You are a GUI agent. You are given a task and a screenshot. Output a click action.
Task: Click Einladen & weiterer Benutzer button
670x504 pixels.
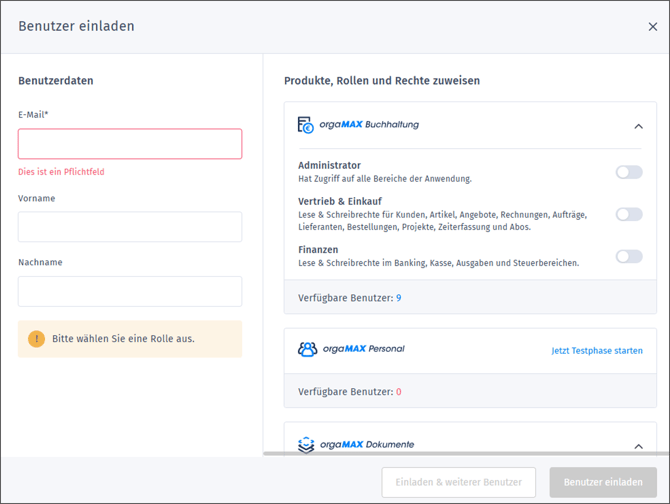[458, 482]
